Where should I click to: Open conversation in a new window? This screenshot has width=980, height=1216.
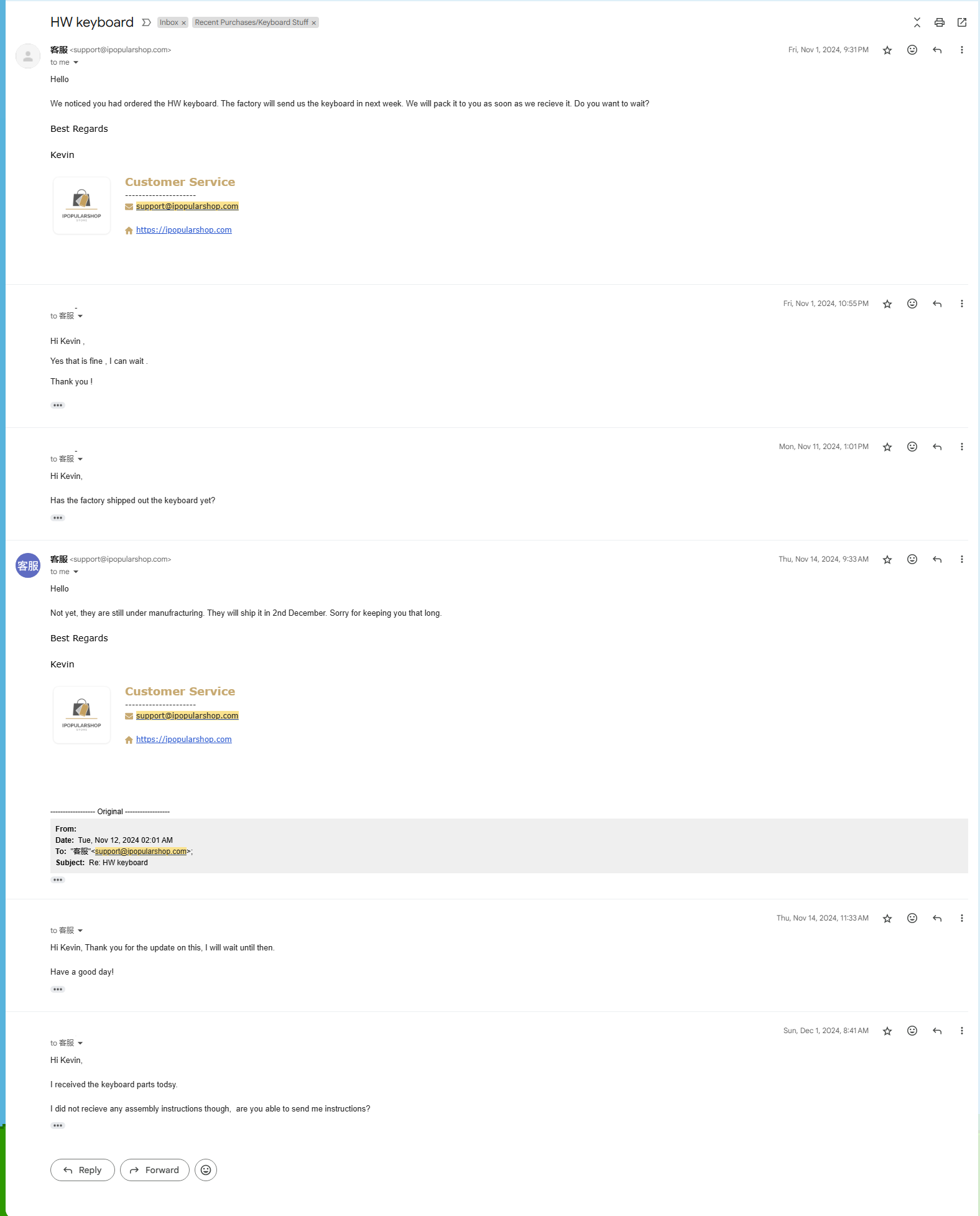click(x=961, y=22)
